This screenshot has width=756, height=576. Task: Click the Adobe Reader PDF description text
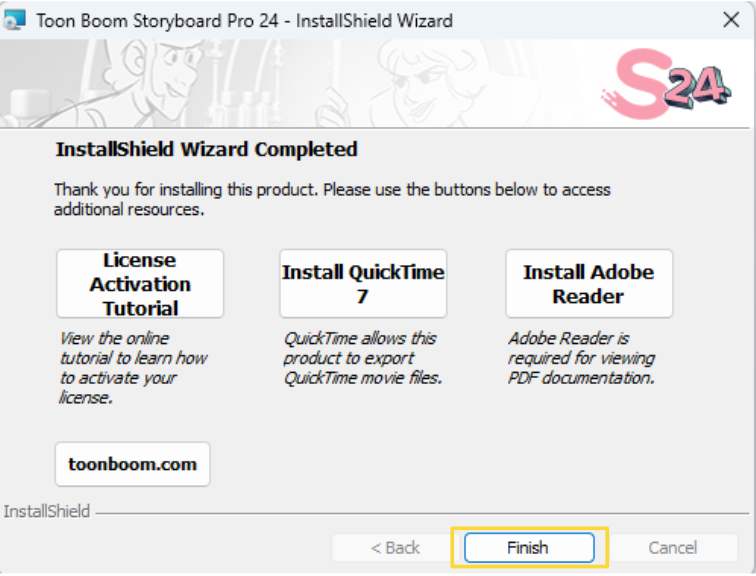click(x=580, y=358)
